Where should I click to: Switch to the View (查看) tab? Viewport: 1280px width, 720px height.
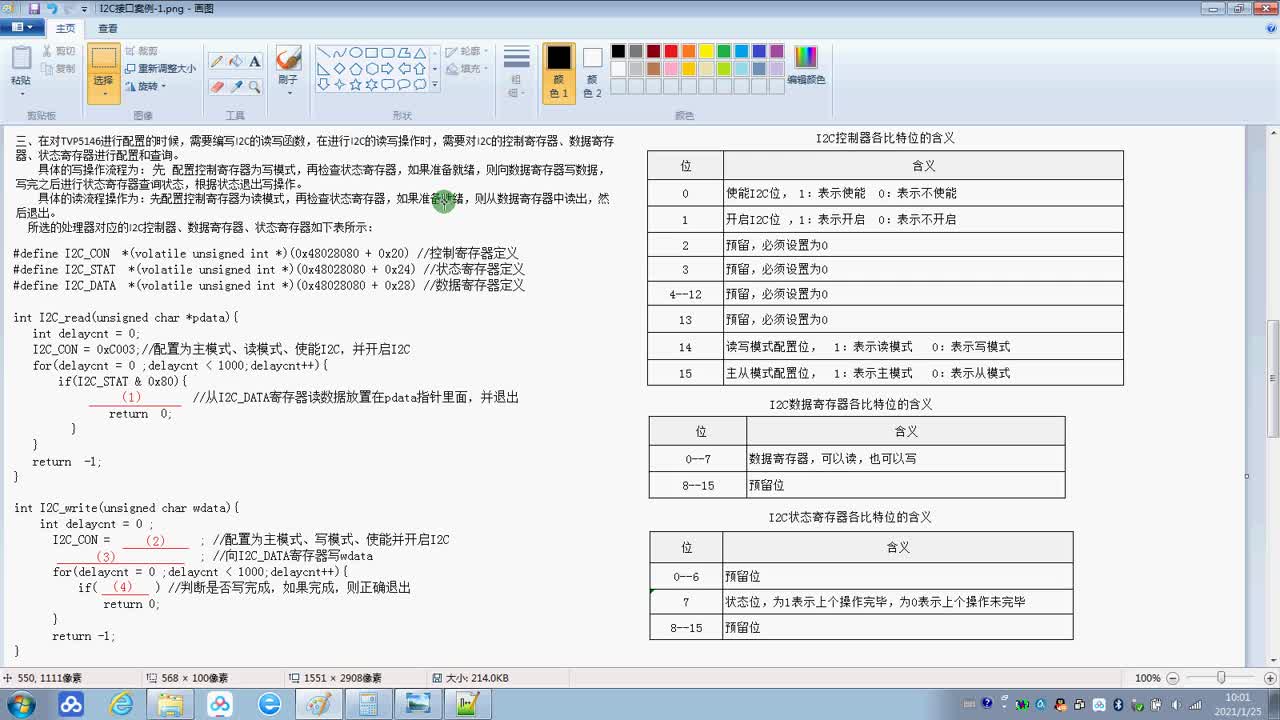click(108, 28)
